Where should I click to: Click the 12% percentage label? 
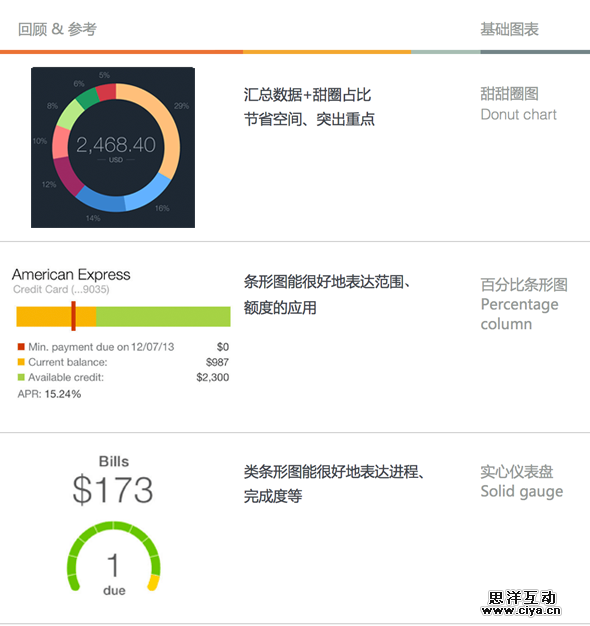tap(49, 184)
